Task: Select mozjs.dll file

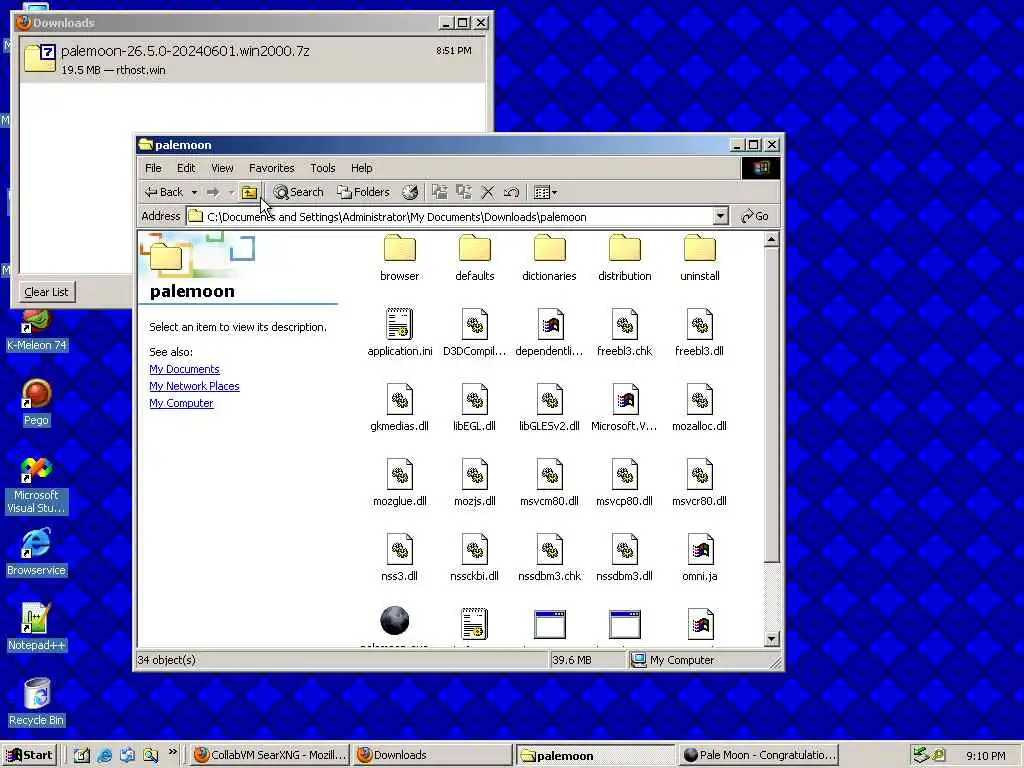Action: [475, 483]
